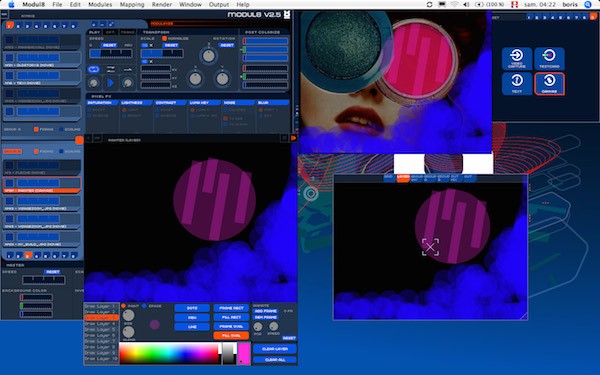The image size is (600, 375).
Task: Click the blue play arrow button
Action: (x=111, y=83)
